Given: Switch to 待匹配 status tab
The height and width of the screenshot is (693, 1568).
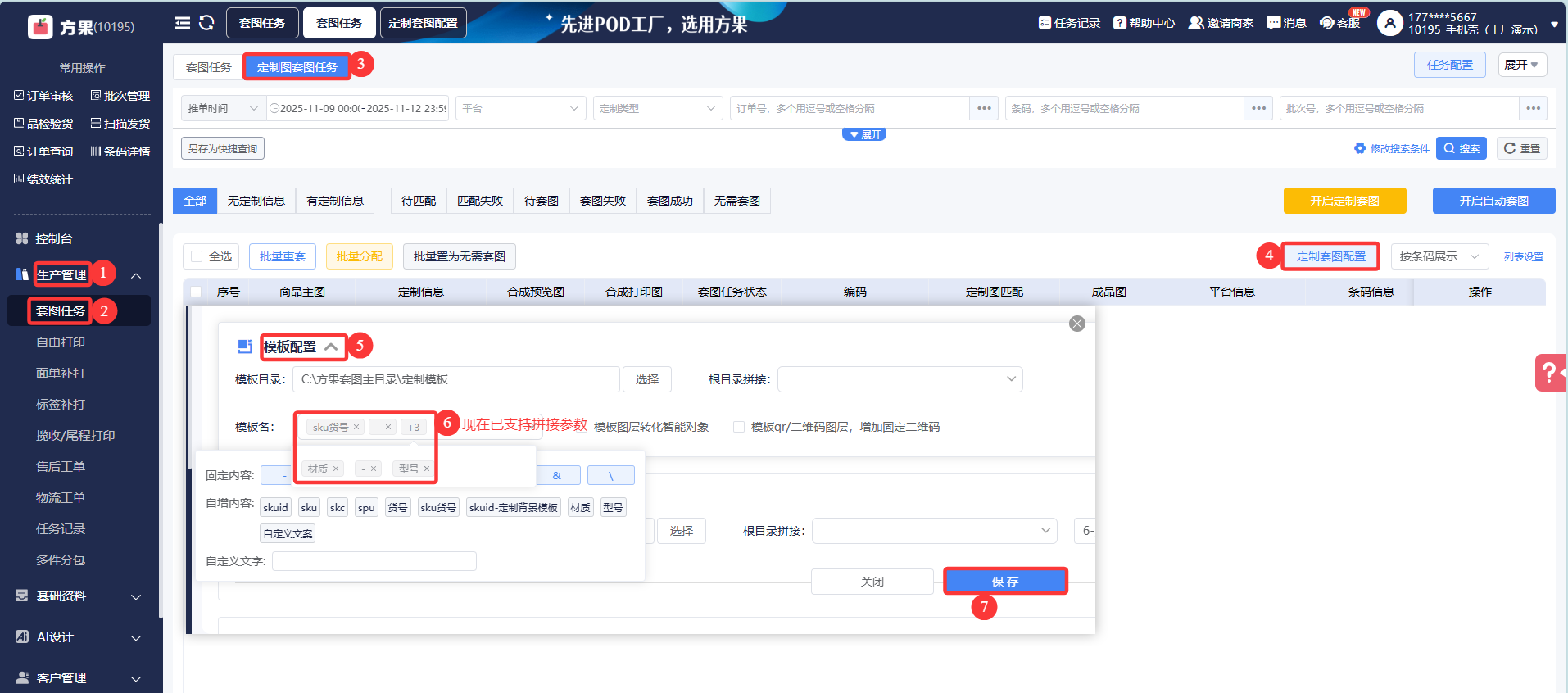Looking at the screenshot, I should click(x=418, y=201).
